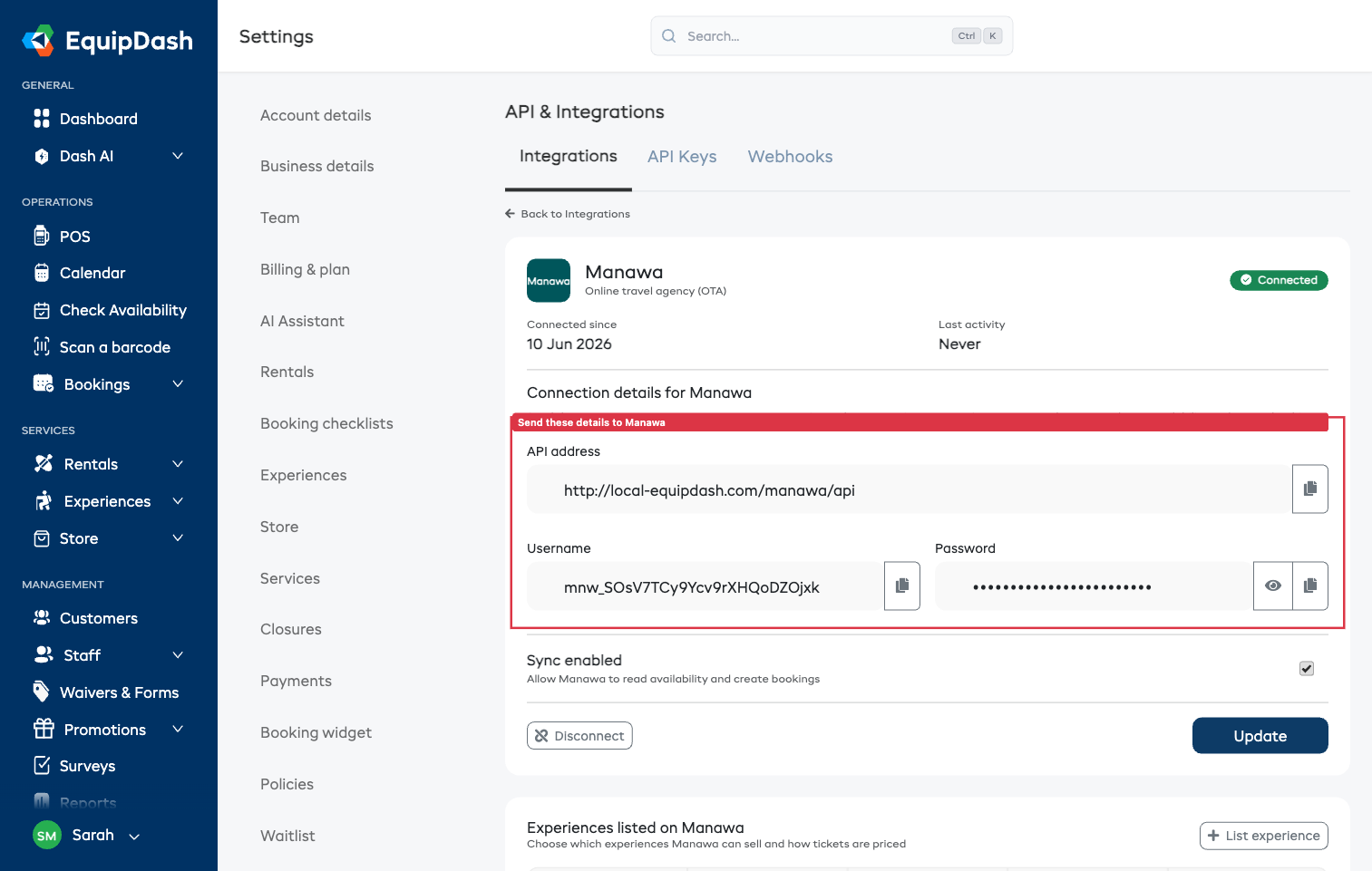Open Dashboard from the sidebar
The width and height of the screenshot is (1372, 871).
click(x=98, y=119)
